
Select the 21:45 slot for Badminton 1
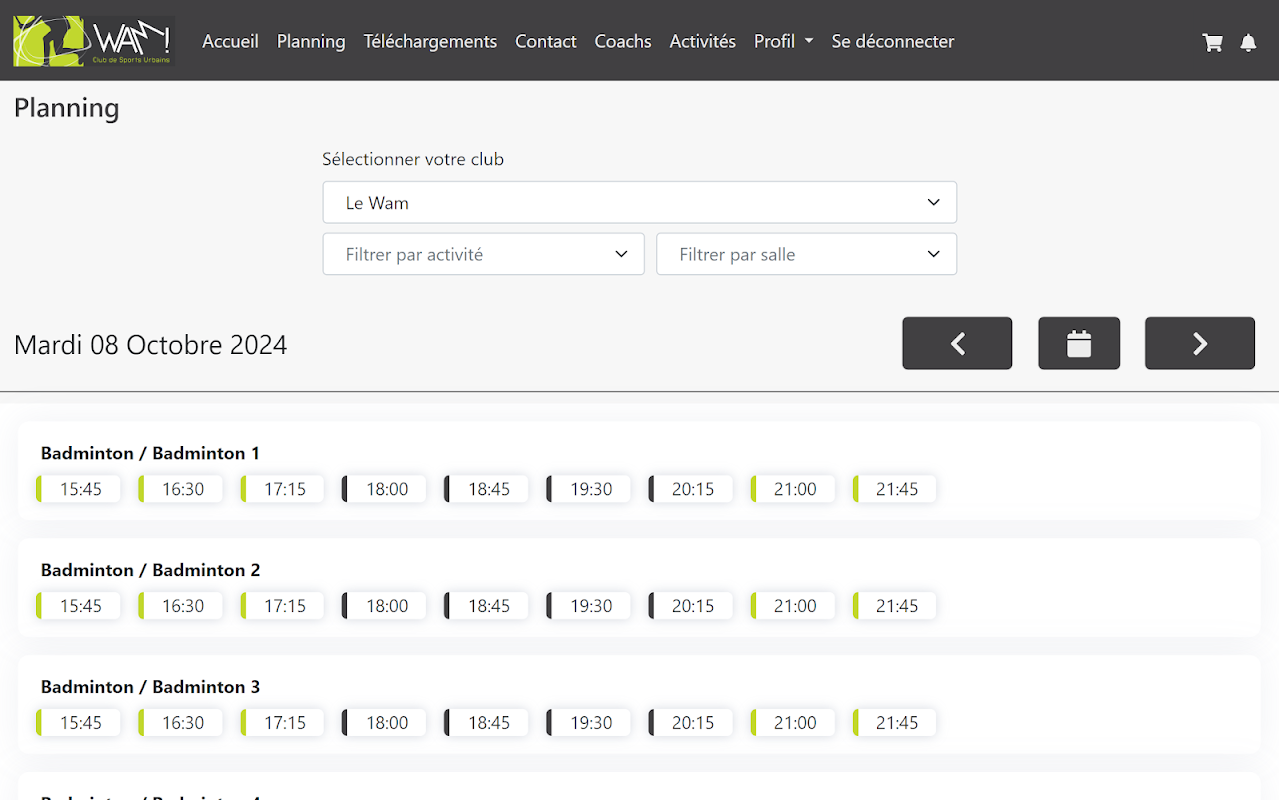[895, 489]
